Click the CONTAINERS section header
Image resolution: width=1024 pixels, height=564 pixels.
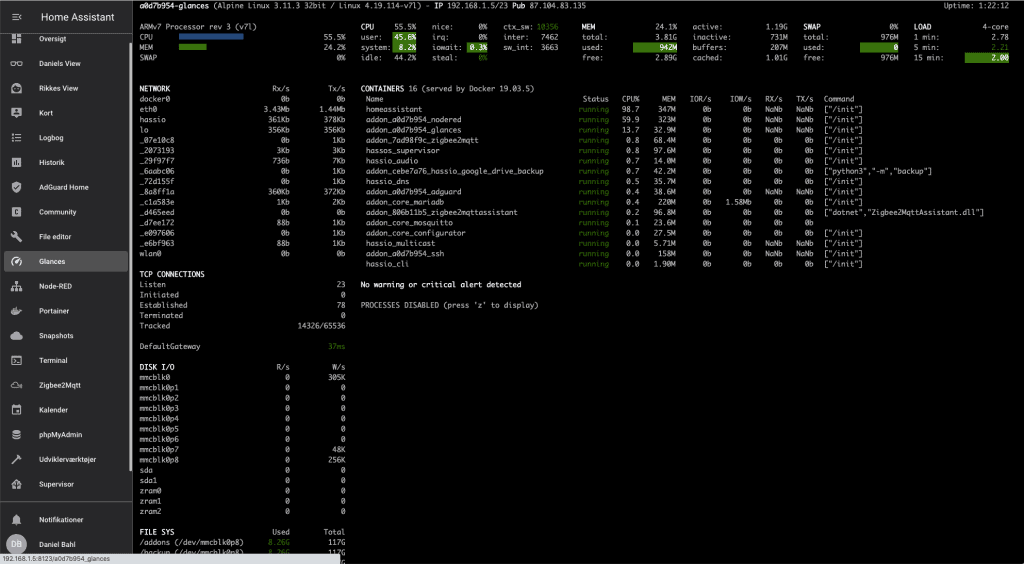click(382, 89)
